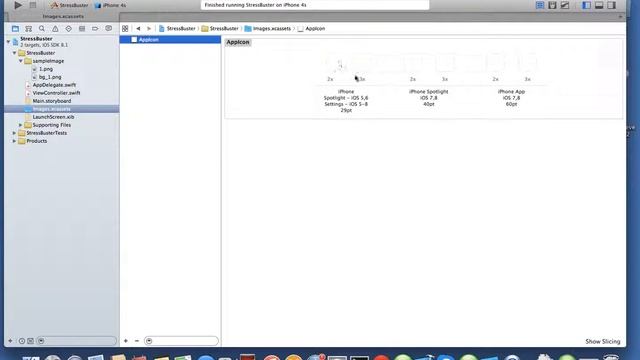640x360 pixels.
Task: Show the Find navigator
Action: [42, 29]
